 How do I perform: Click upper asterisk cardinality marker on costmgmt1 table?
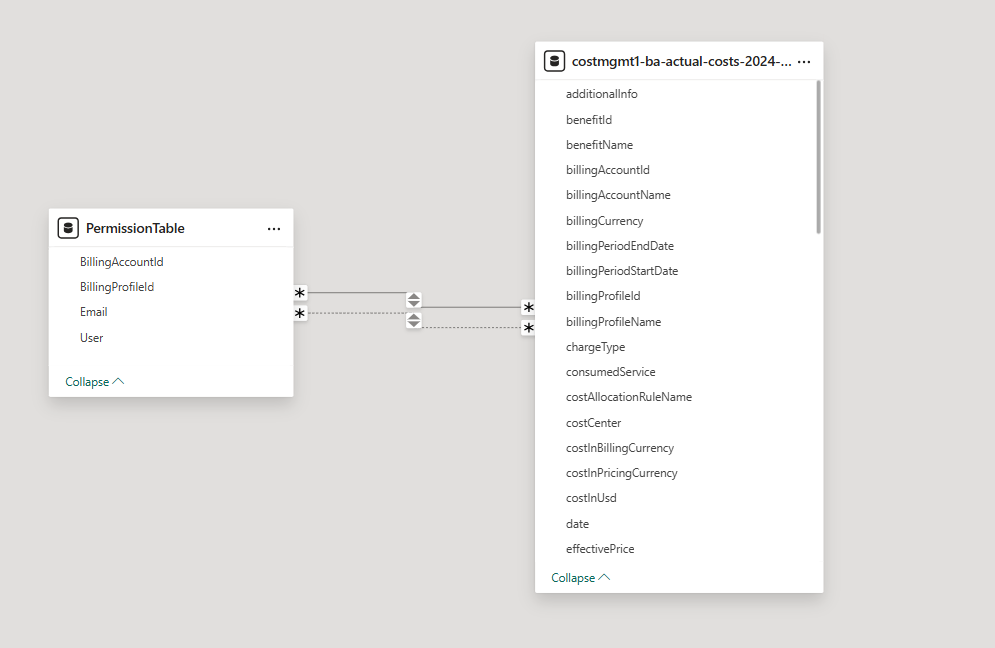pos(528,308)
